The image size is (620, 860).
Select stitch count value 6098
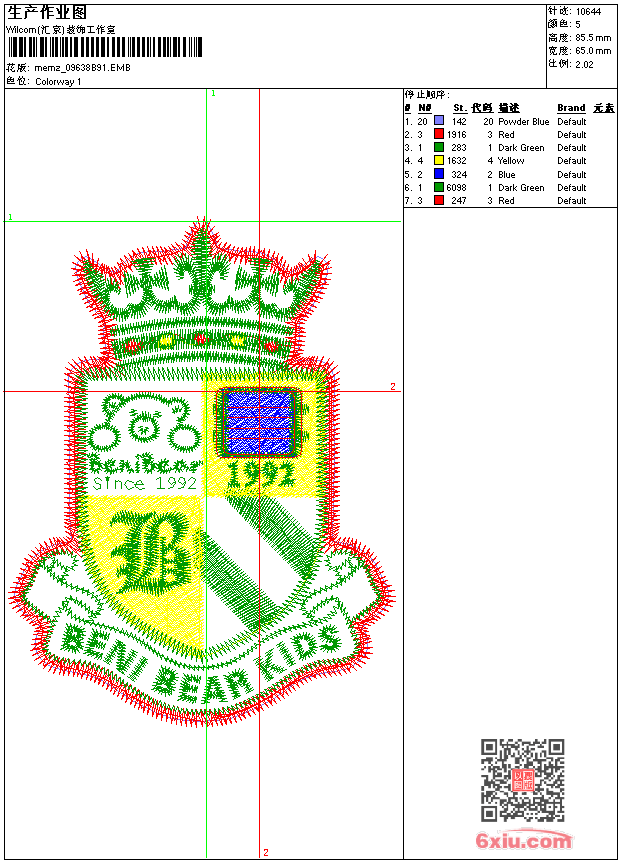456,188
